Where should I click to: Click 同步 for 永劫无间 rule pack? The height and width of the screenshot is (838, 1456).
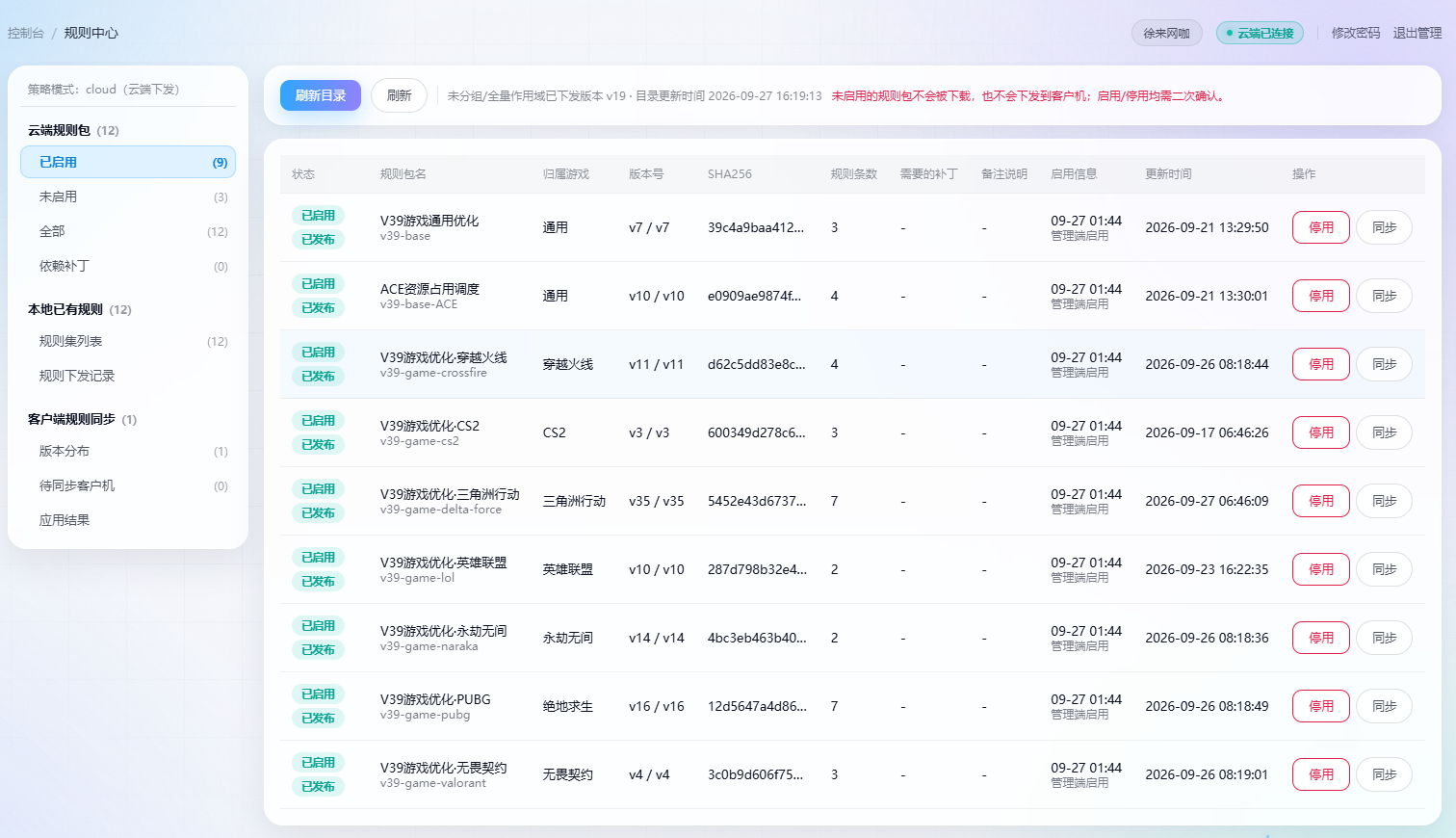pyautogui.click(x=1385, y=638)
